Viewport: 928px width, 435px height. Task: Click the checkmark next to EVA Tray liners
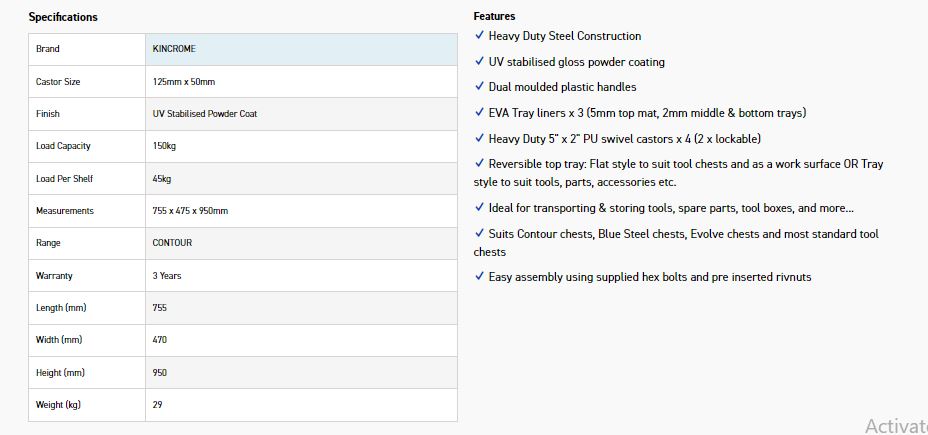coord(480,113)
